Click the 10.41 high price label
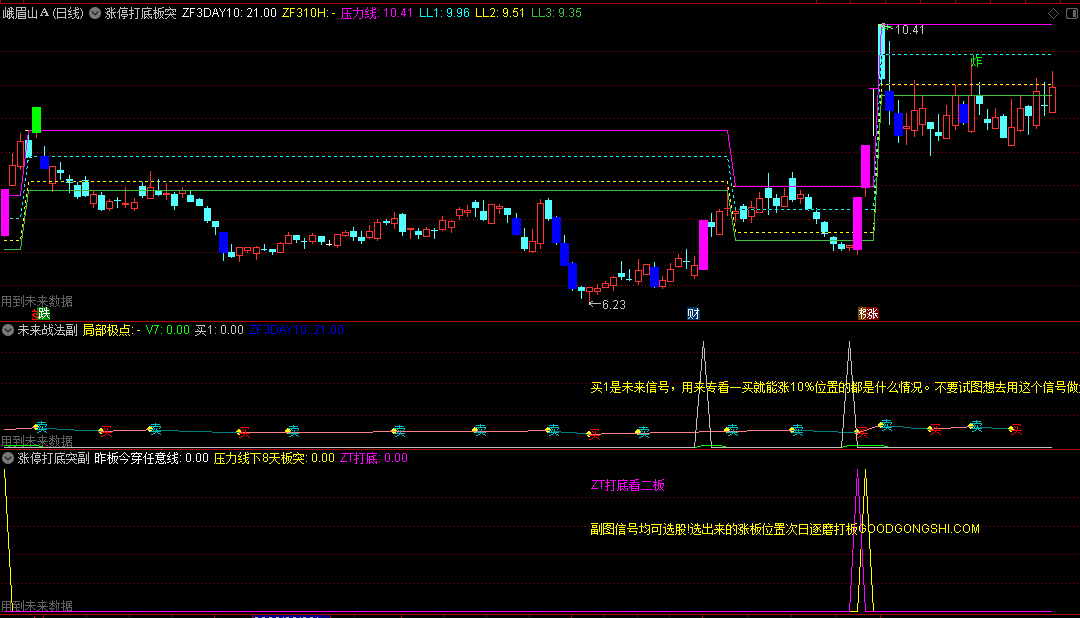 tap(909, 30)
